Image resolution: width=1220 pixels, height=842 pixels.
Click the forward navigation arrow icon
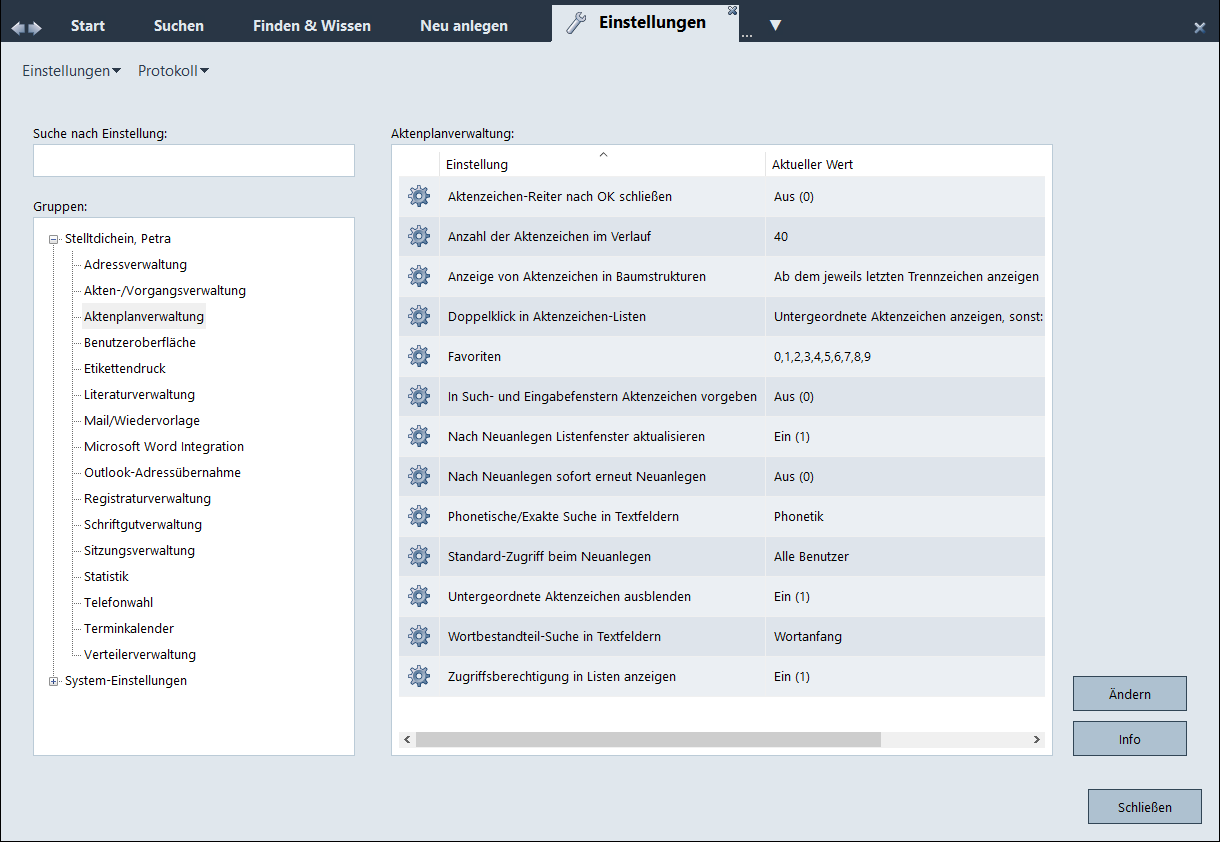36,27
